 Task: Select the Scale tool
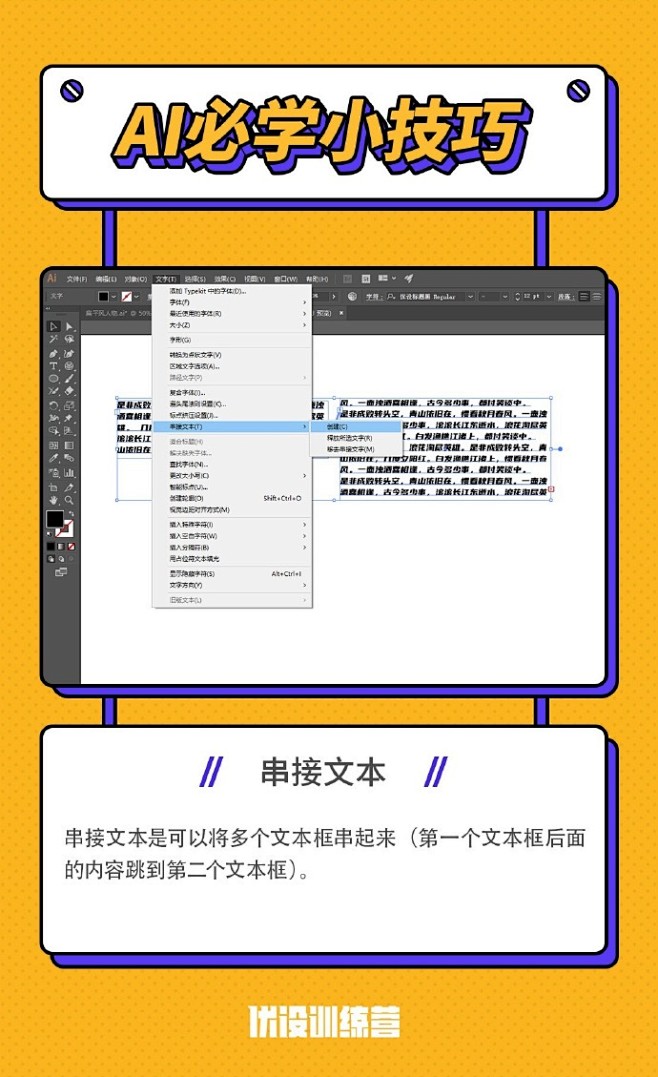(69, 406)
